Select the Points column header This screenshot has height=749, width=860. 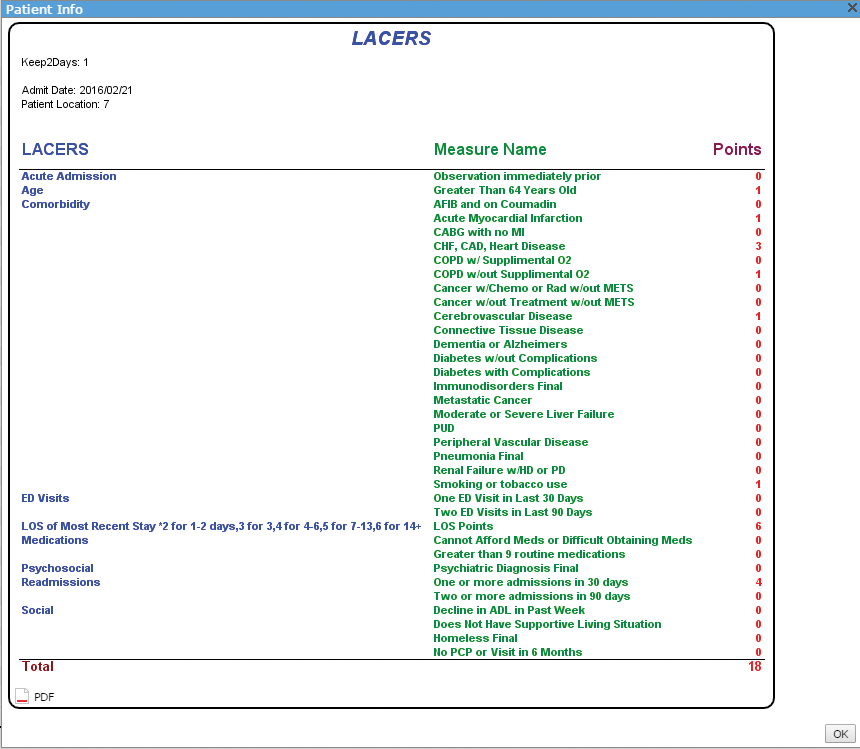pyautogui.click(x=736, y=150)
